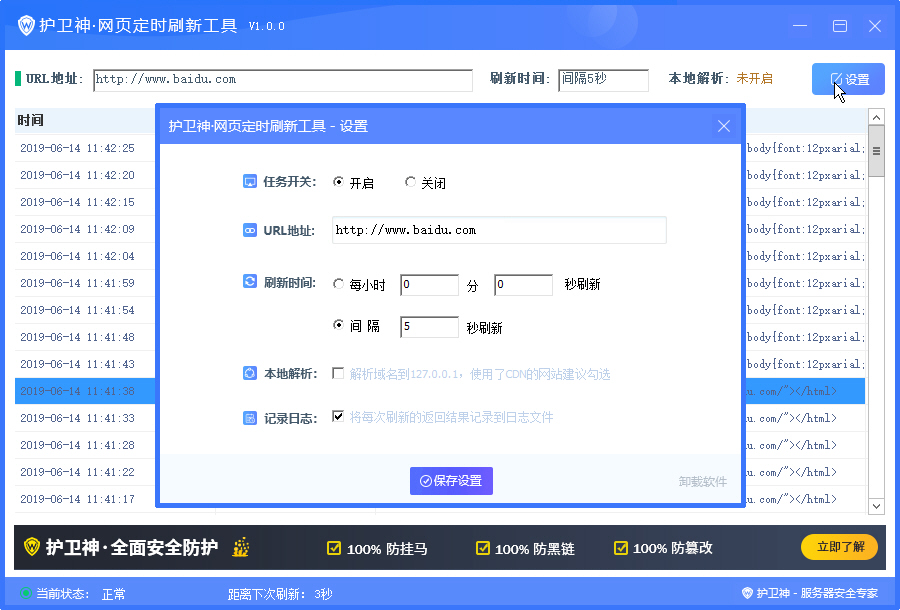Click the 护卫神·全面安全防护 banner title
Viewport: 900px width, 610px height.
pos(132,547)
